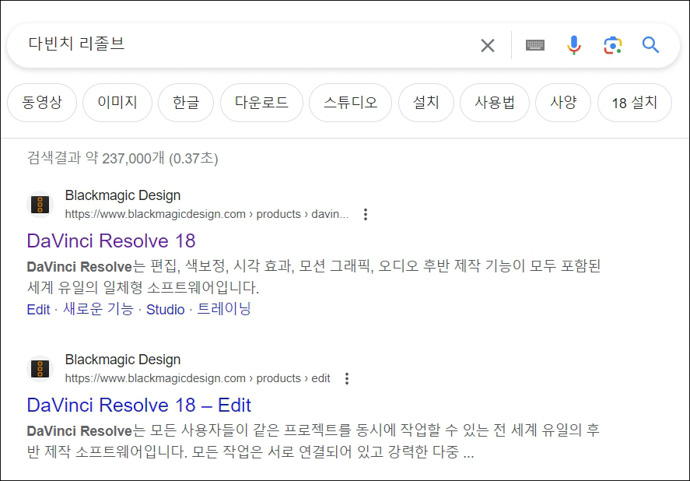The width and height of the screenshot is (690, 481).
Task: Open the on-screen keyboard input tool
Action: pos(535,45)
